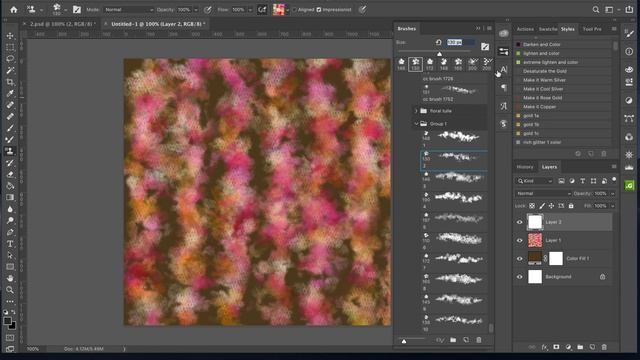Add a layer style with fx icon
The image size is (640, 360).
coord(544,347)
